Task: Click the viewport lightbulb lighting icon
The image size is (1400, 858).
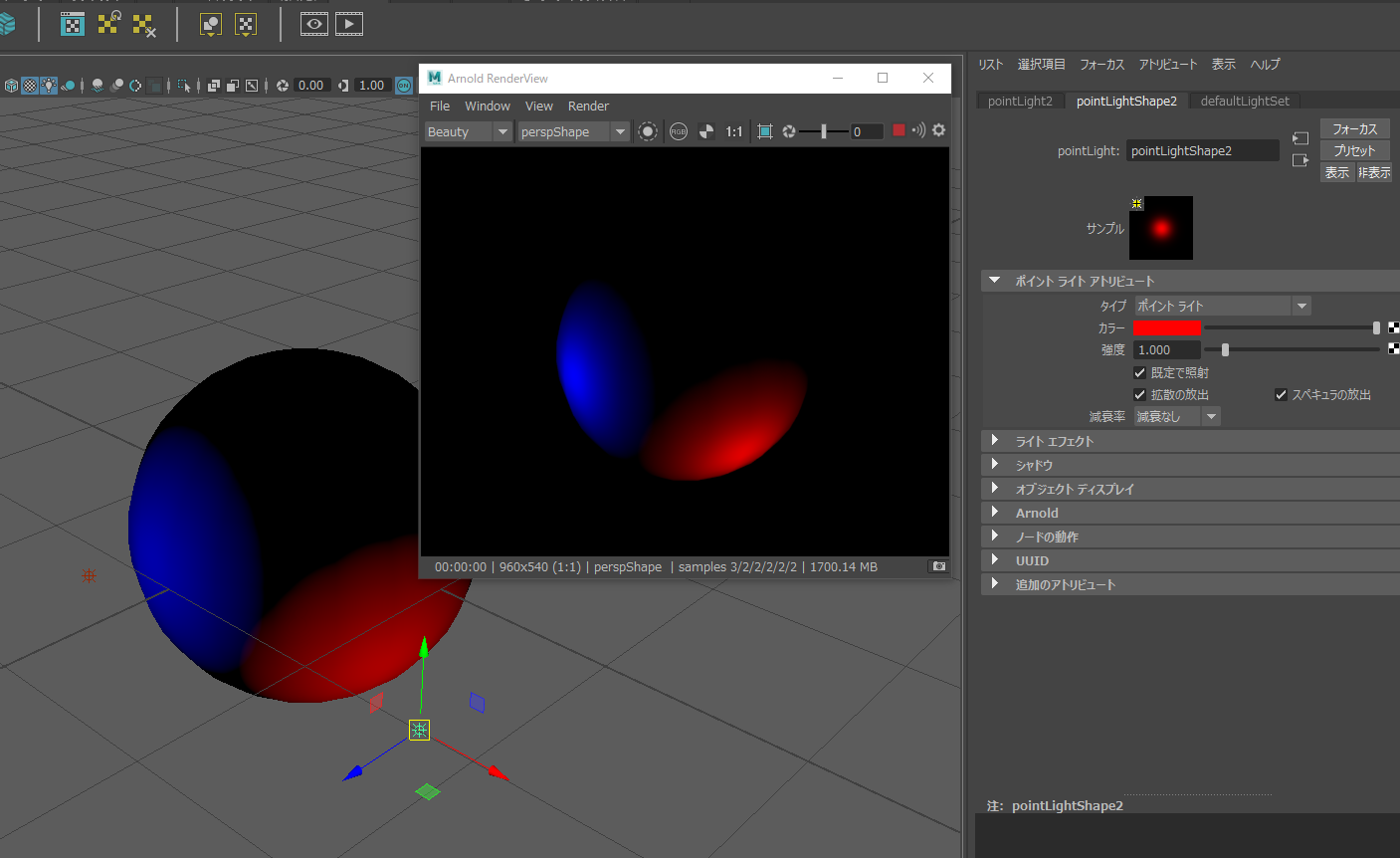Action: coord(48,86)
